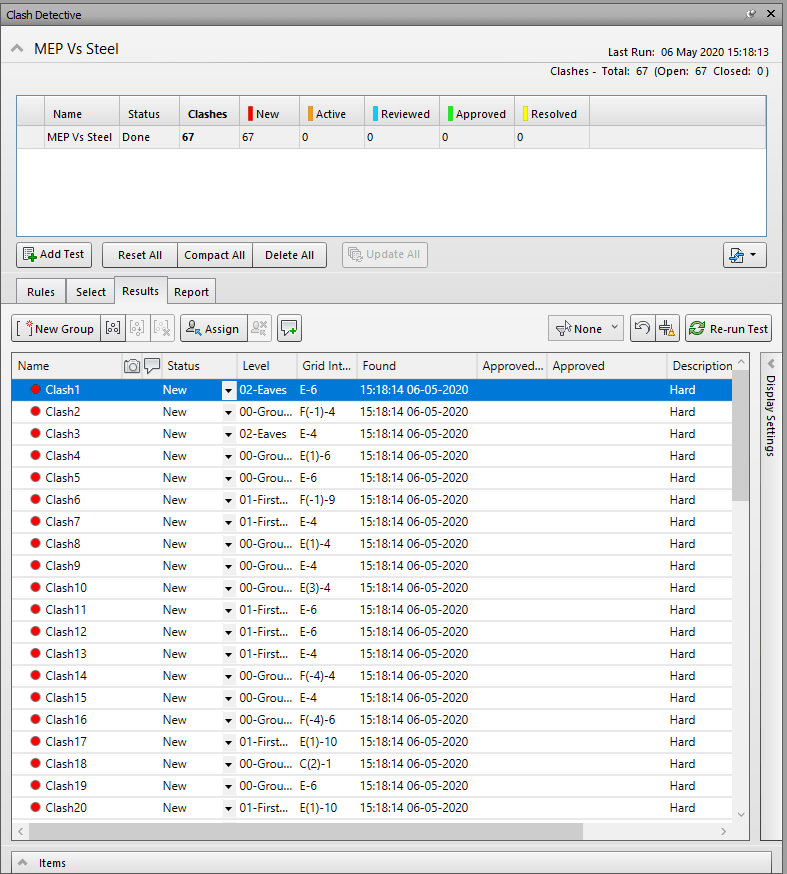Click the Grid Int... column header
787x874 pixels.
point(327,366)
